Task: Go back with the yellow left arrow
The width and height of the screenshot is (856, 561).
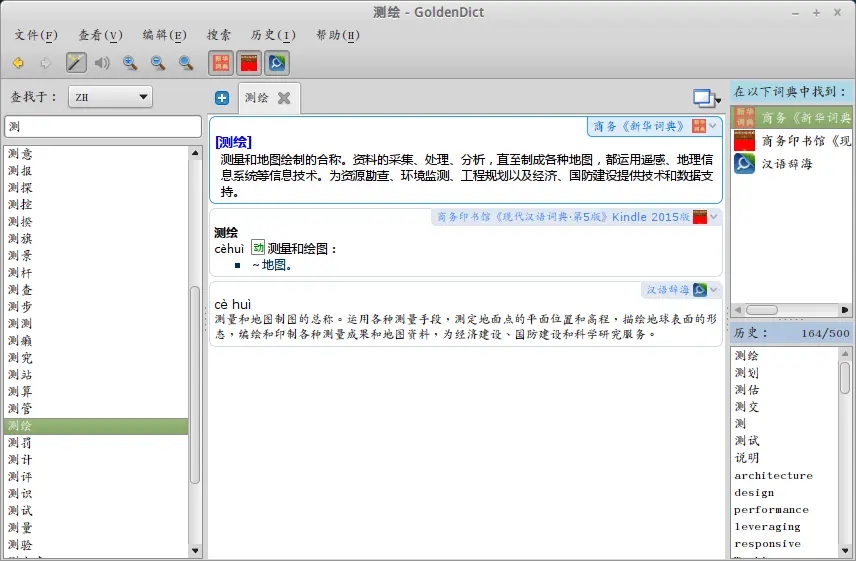Action: 18,63
